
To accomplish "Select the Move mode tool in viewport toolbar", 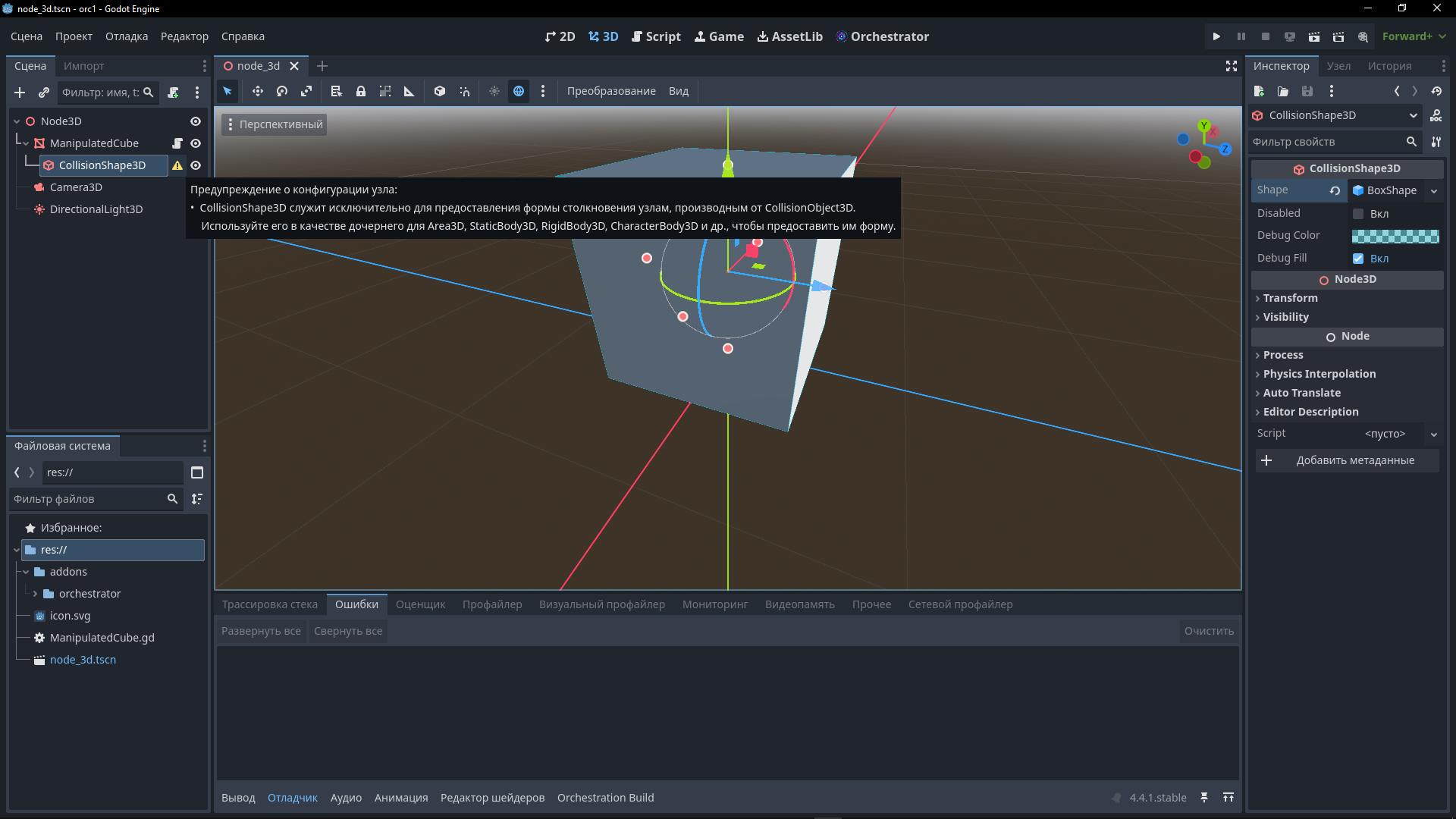I will [258, 91].
